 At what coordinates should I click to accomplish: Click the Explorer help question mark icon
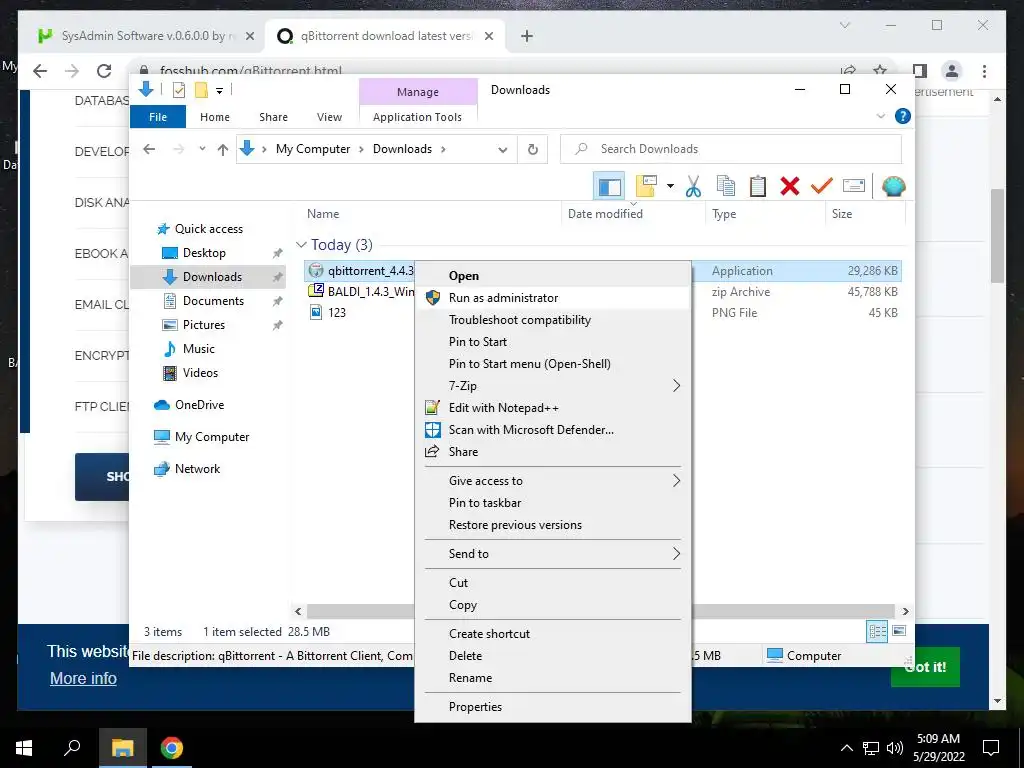[x=903, y=116]
